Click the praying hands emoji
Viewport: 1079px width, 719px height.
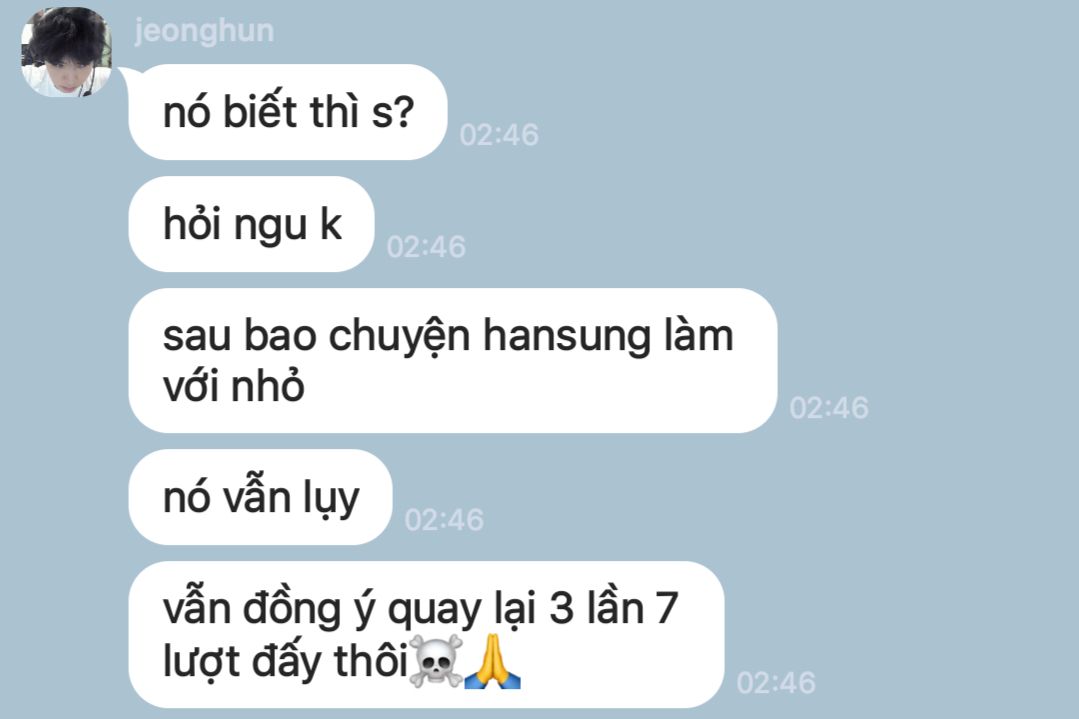click(493, 661)
